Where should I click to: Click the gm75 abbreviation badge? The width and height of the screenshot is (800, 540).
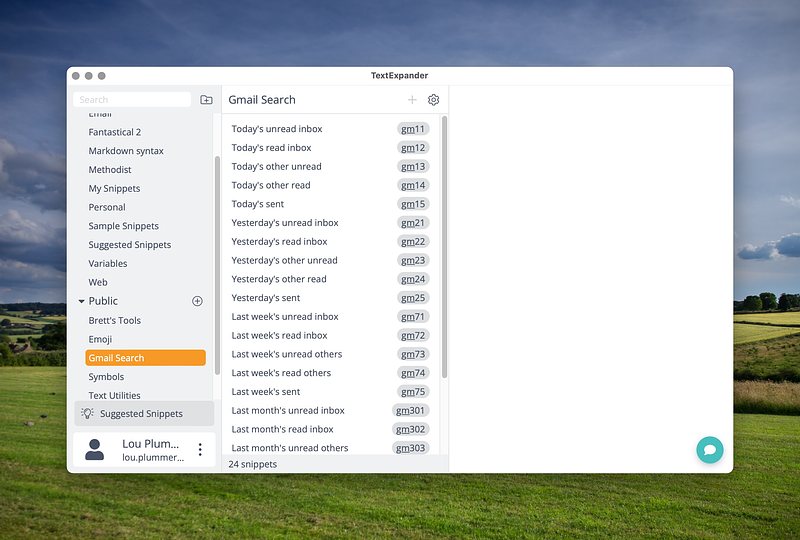click(413, 392)
